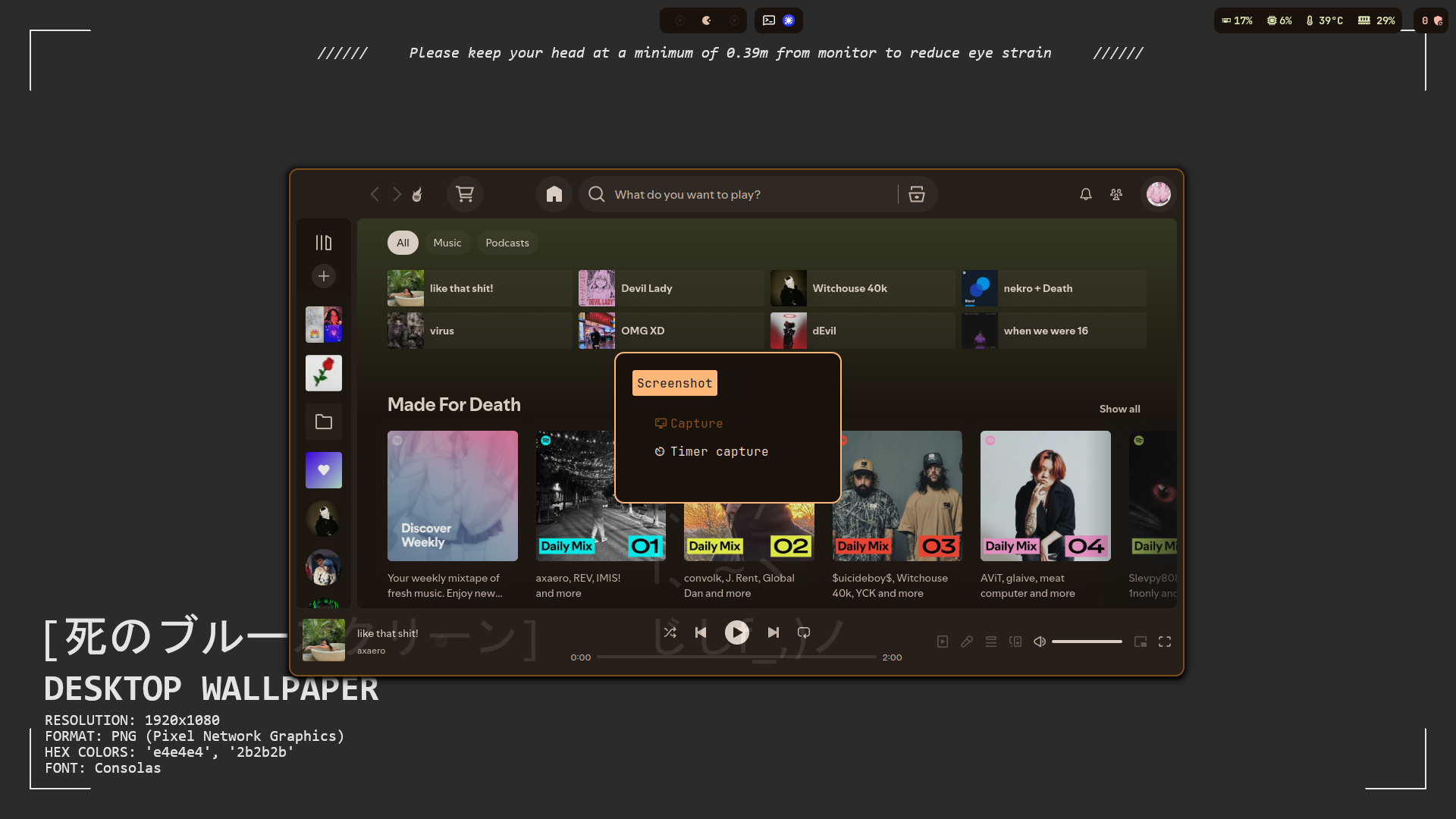Open Connect to a device icon

(x=1015, y=642)
